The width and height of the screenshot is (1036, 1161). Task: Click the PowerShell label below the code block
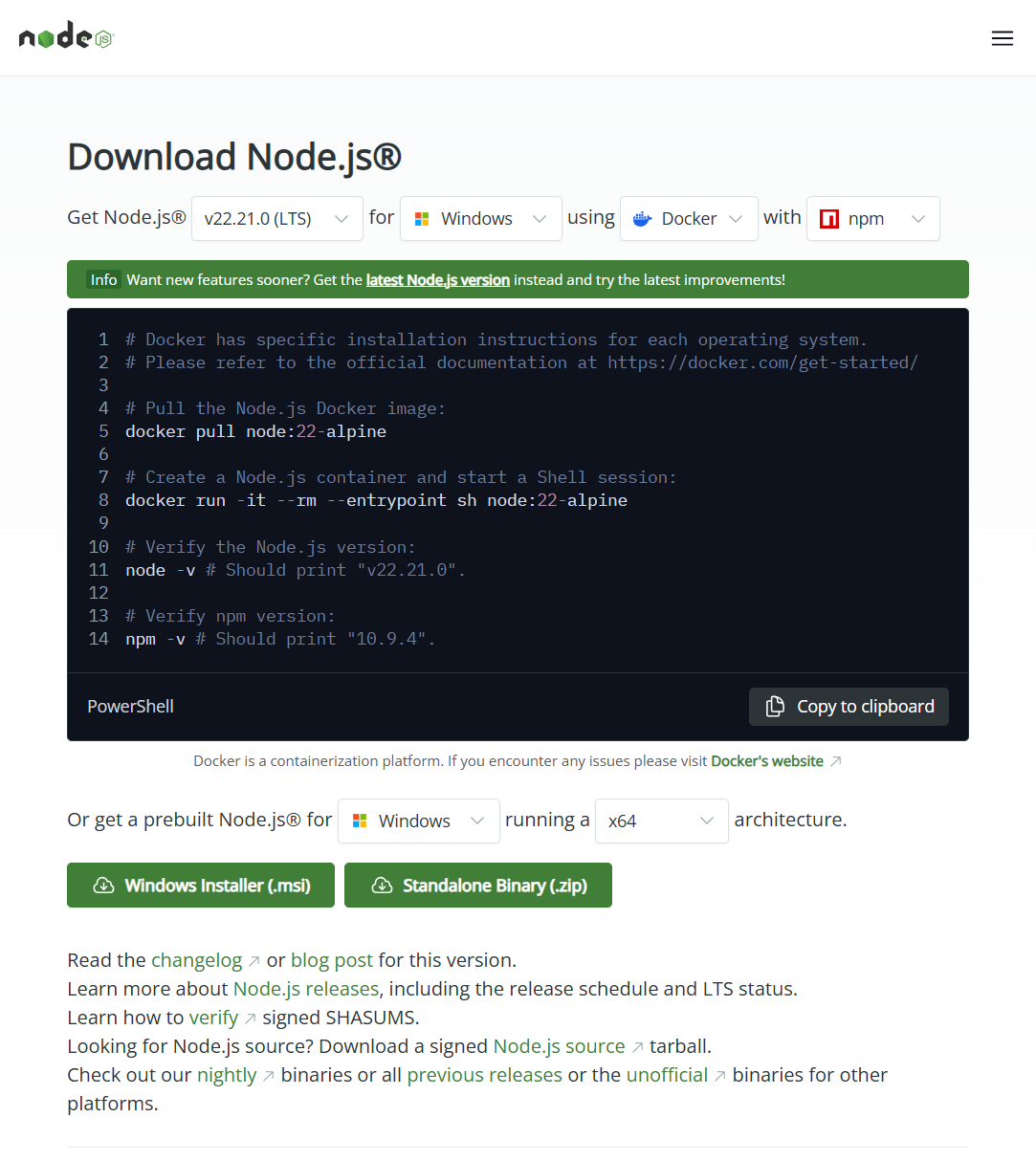(x=130, y=706)
